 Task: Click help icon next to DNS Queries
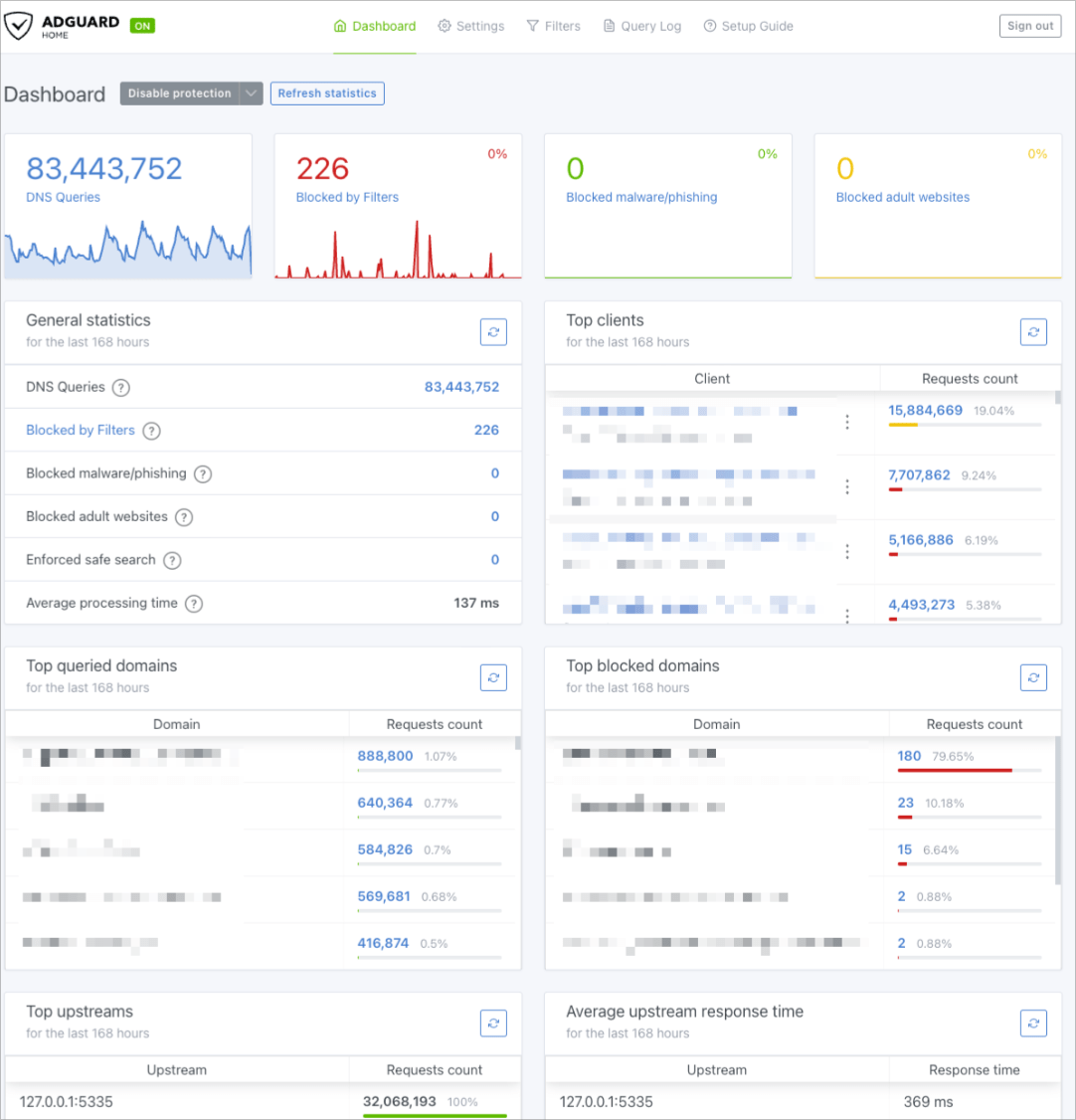121,388
